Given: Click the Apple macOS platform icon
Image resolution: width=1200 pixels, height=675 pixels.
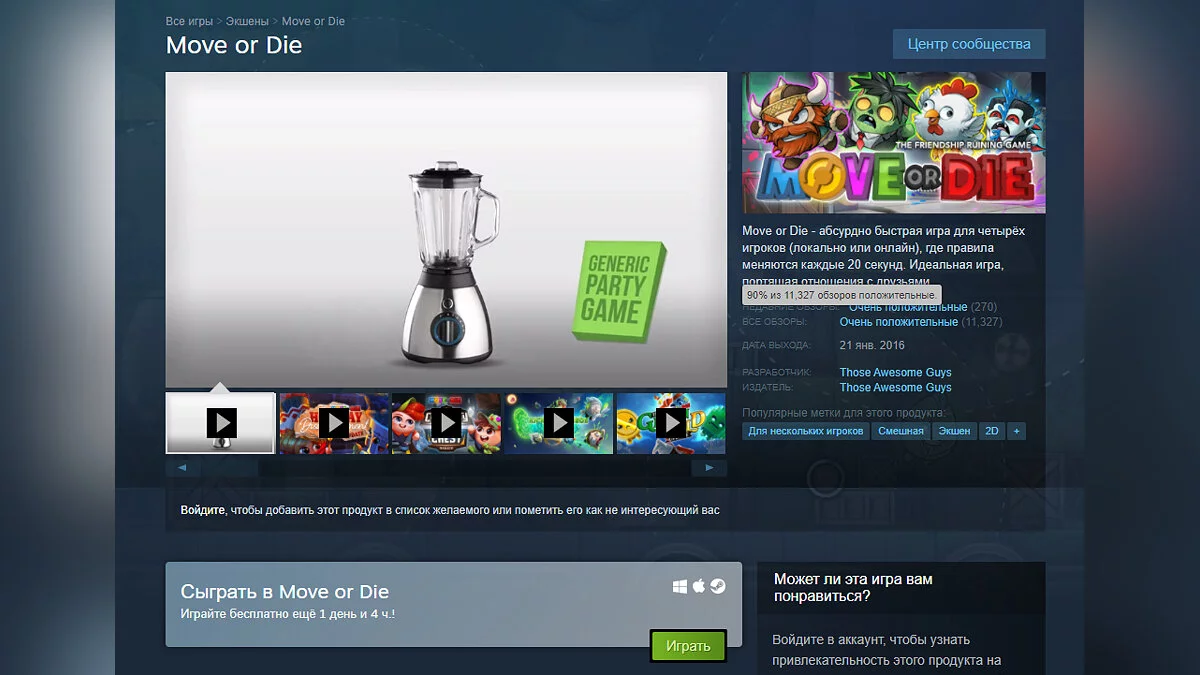Looking at the screenshot, I should (x=699, y=586).
